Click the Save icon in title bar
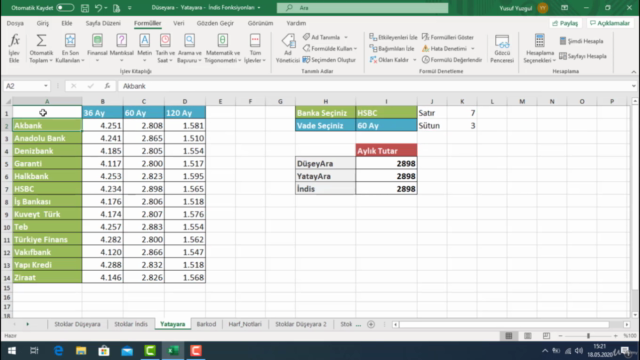Screen dimensions: 640x360 coord(84,8)
